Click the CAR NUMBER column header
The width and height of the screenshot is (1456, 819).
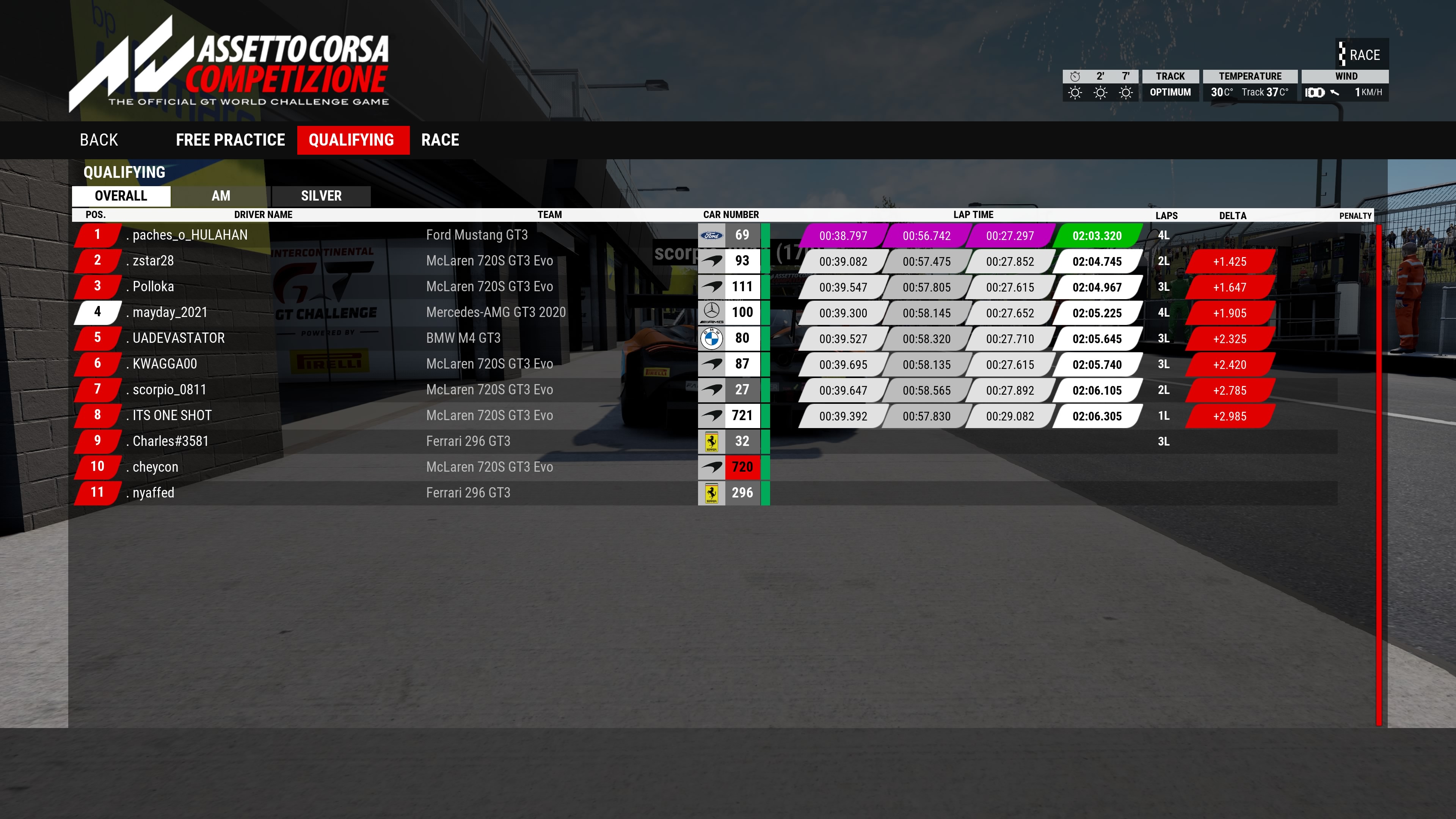pos(731,215)
